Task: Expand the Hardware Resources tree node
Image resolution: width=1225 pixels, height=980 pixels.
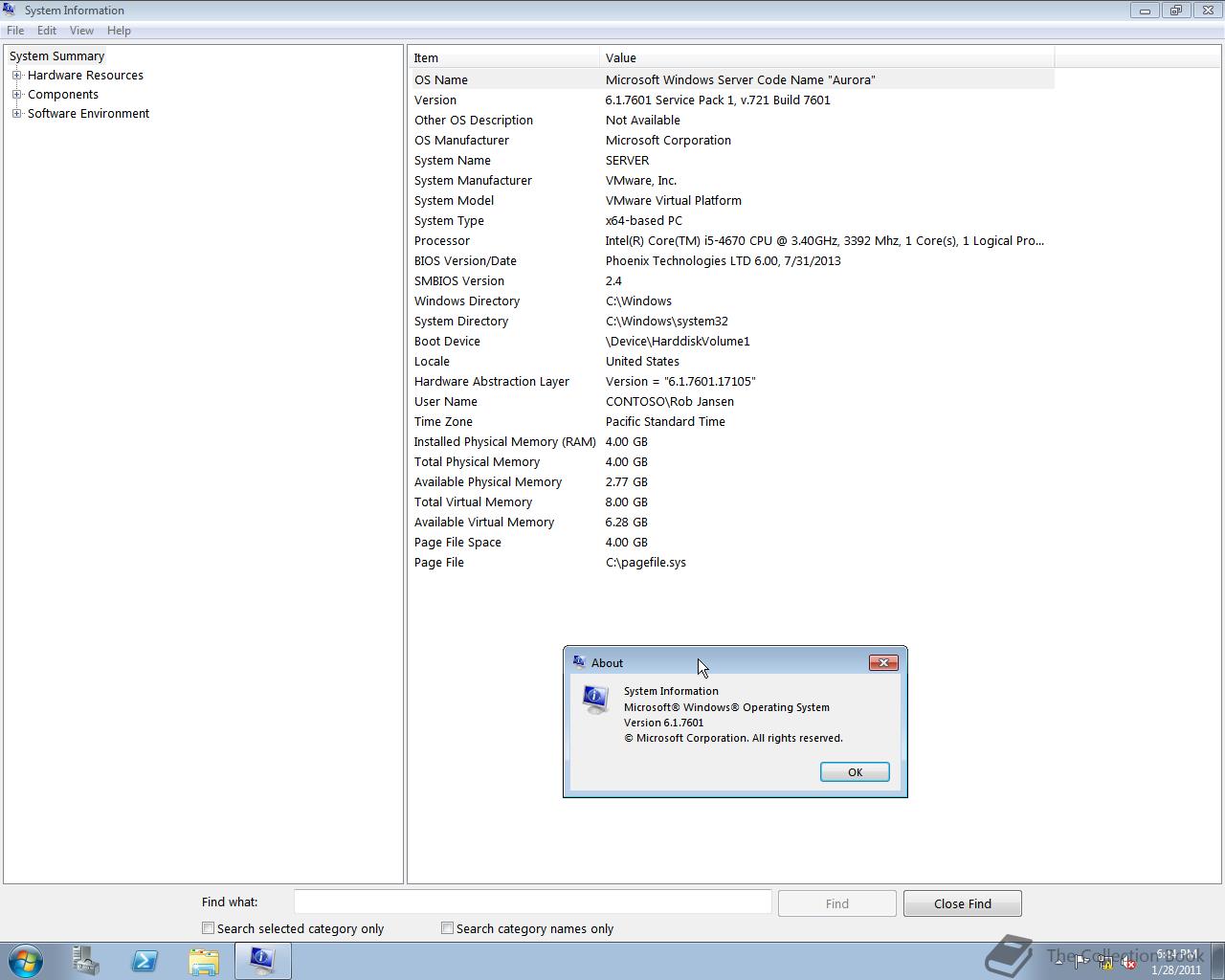Action: (16, 75)
